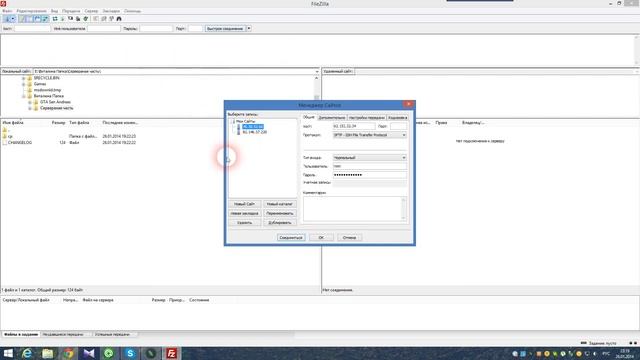Expand the GTA San Andreas folder node
Image resolution: width=640 pixels, height=360 pixels.
point(30,102)
